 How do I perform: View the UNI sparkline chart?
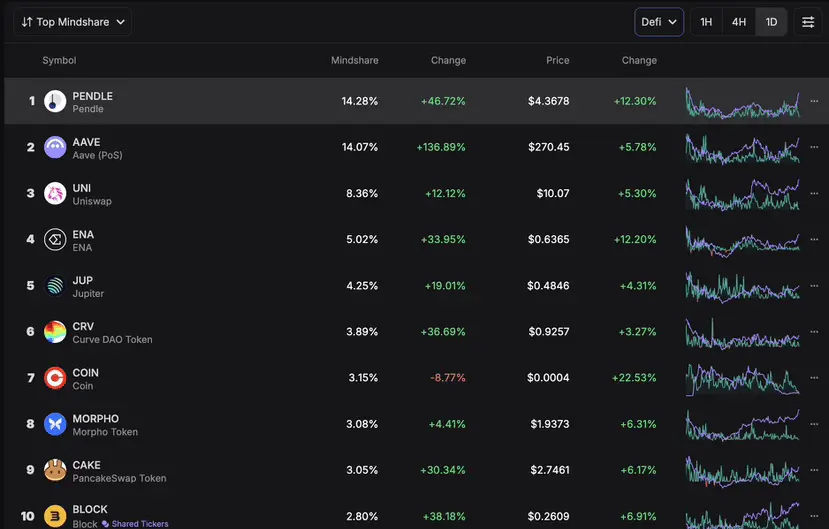tap(743, 194)
